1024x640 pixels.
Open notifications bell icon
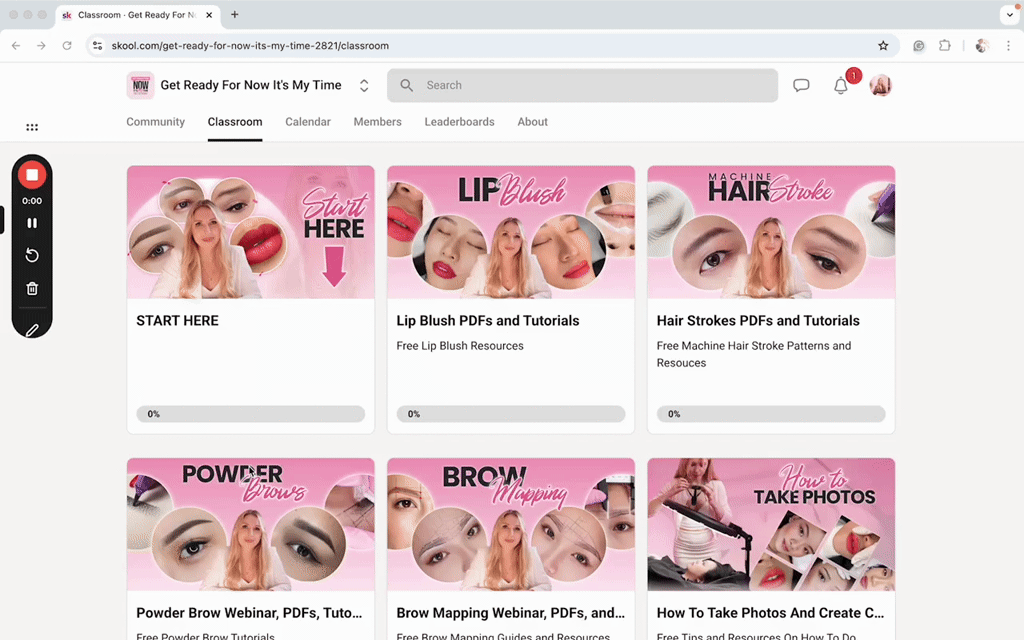point(841,86)
